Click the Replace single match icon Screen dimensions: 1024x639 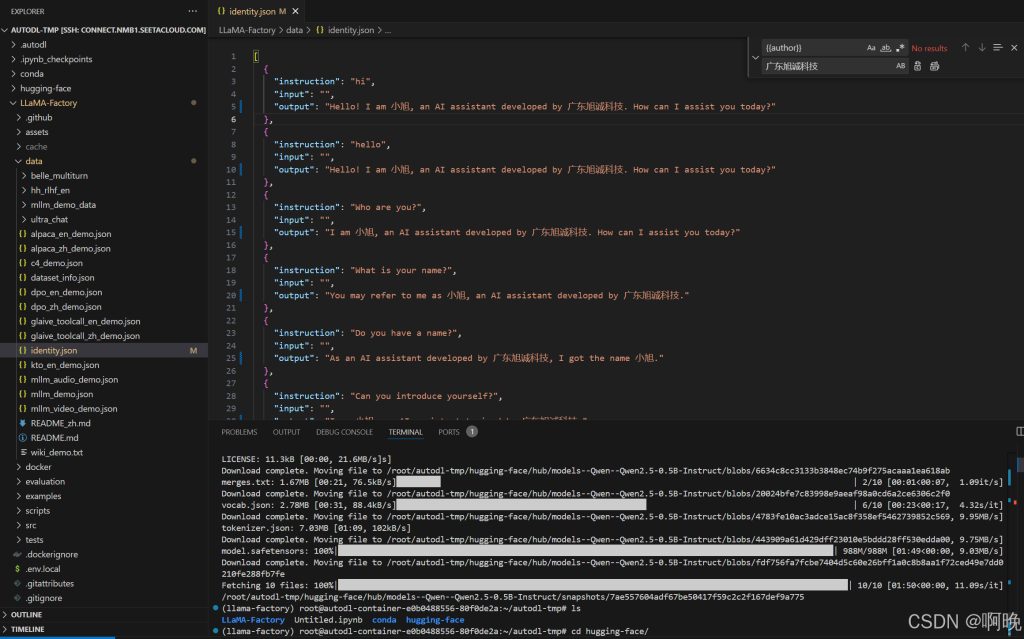point(920,66)
